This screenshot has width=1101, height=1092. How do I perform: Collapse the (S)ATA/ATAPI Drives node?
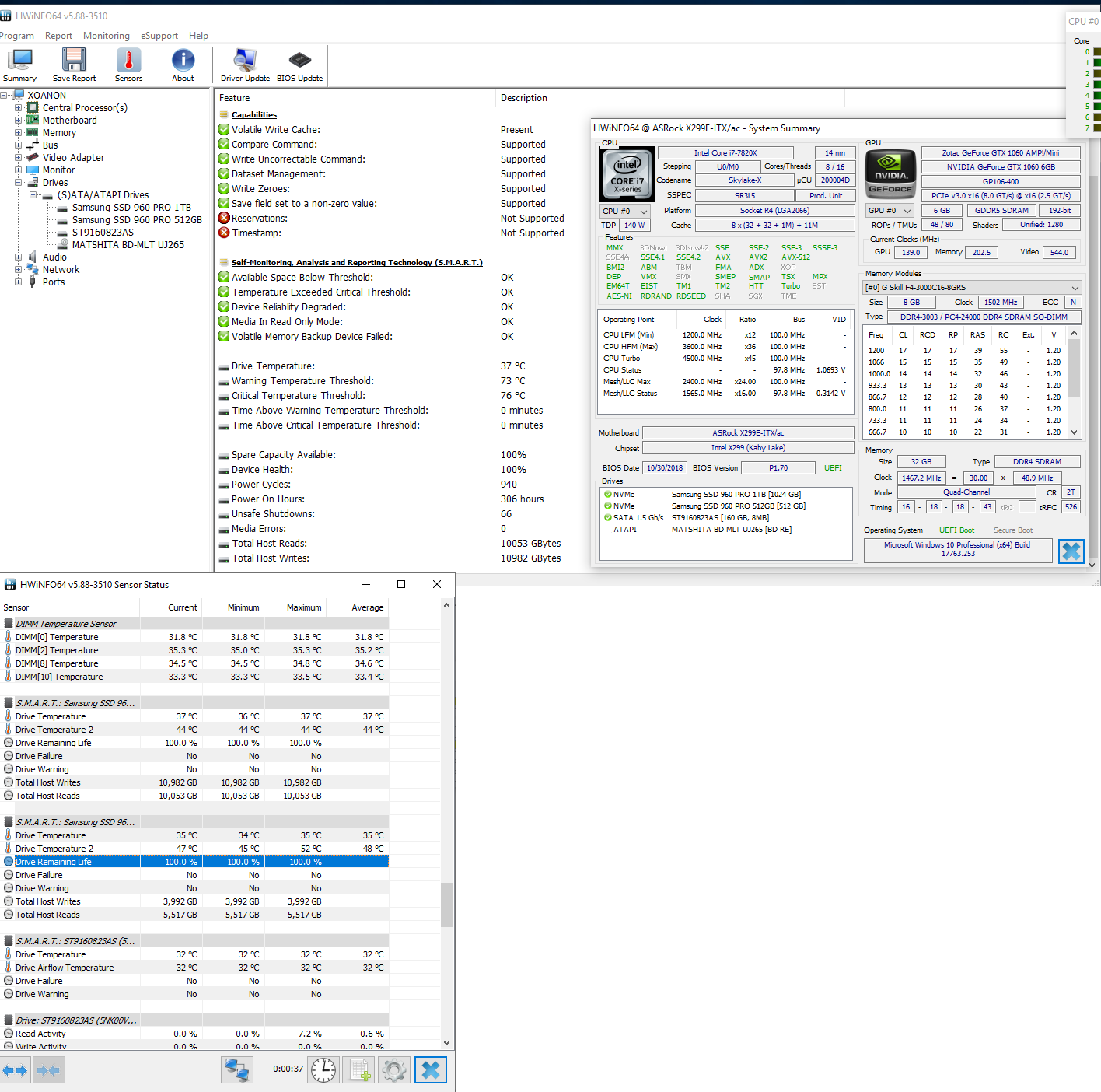click(x=33, y=195)
